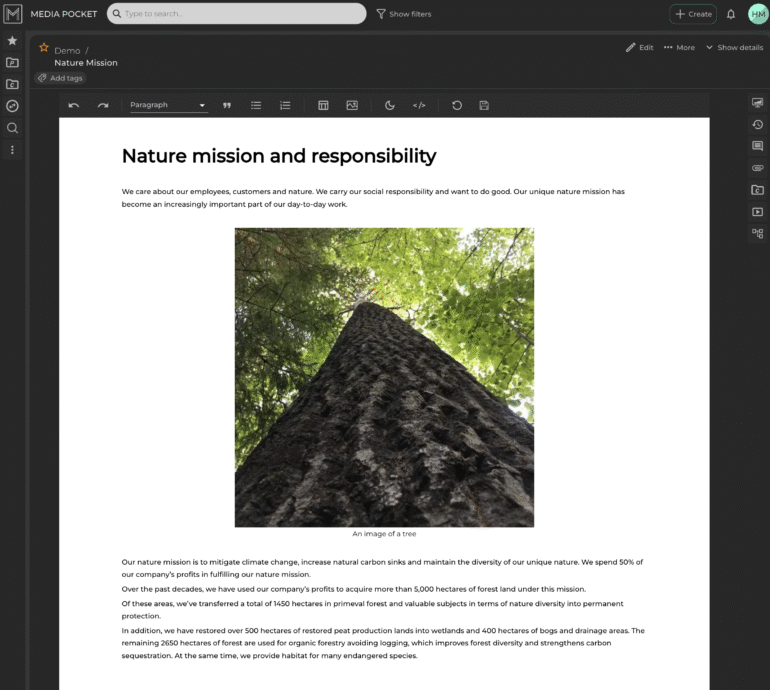Click Add tags
770x690 pixels.
coord(60,78)
